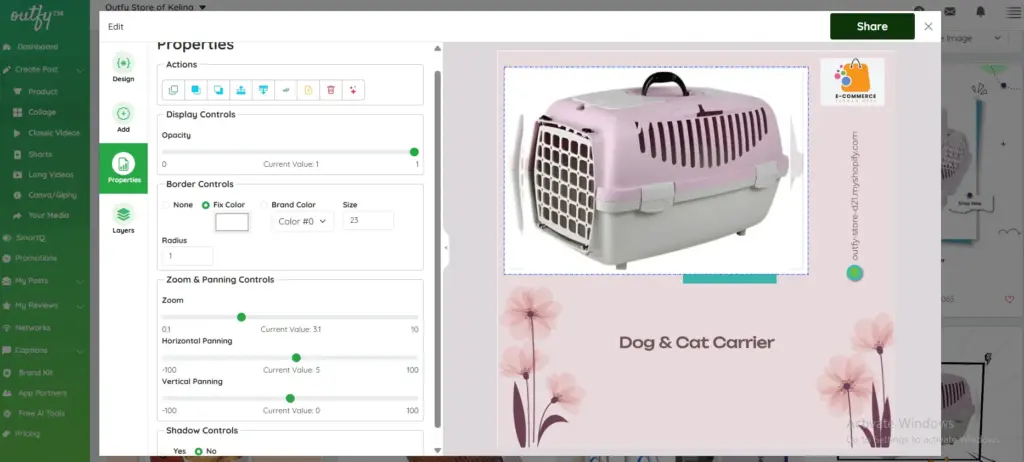Click the border Size input field
Viewport: 1024px width, 462px height.
368,221
